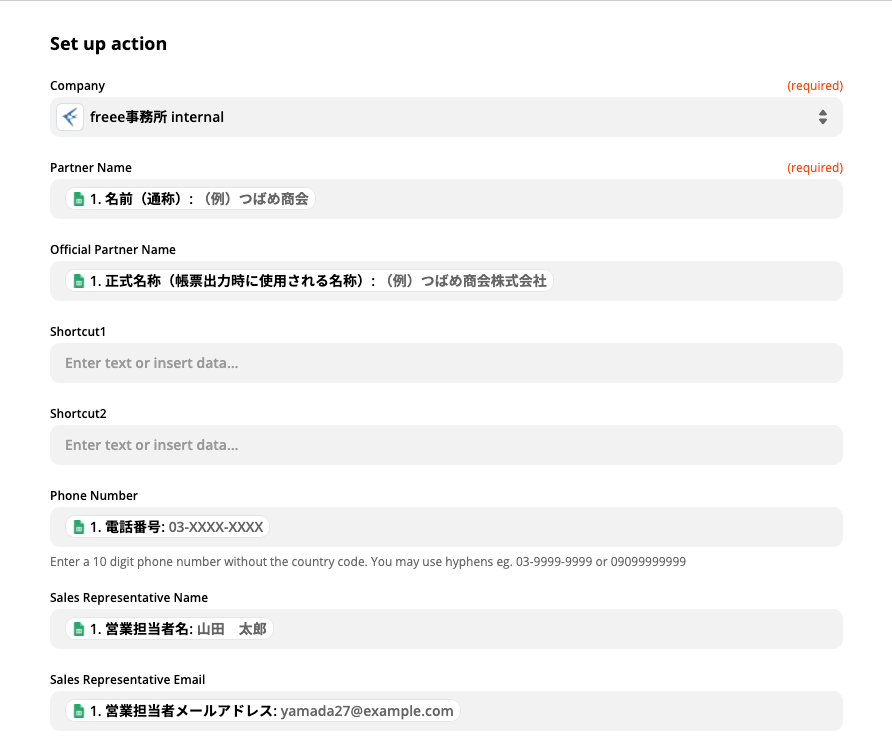
Task: Click the phone number format hint text
Action: point(368,562)
